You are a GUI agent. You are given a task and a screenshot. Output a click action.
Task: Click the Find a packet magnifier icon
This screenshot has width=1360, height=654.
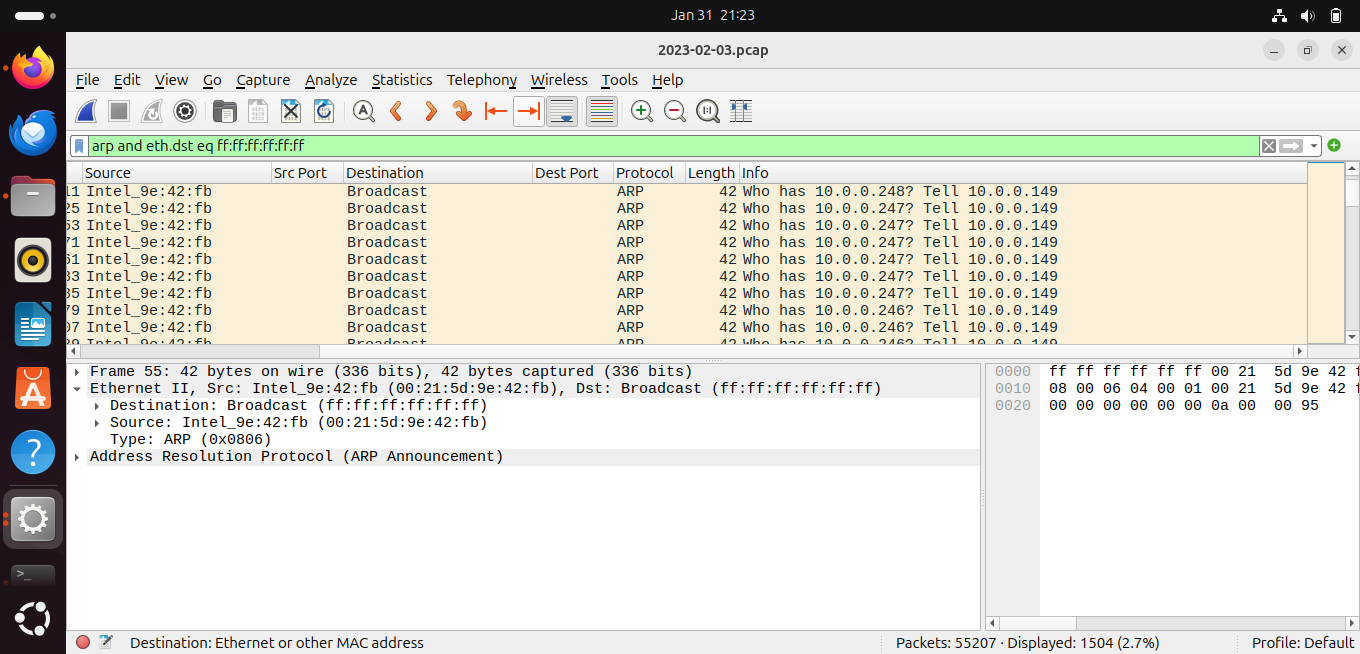pyautogui.click(x=364, y=111)
